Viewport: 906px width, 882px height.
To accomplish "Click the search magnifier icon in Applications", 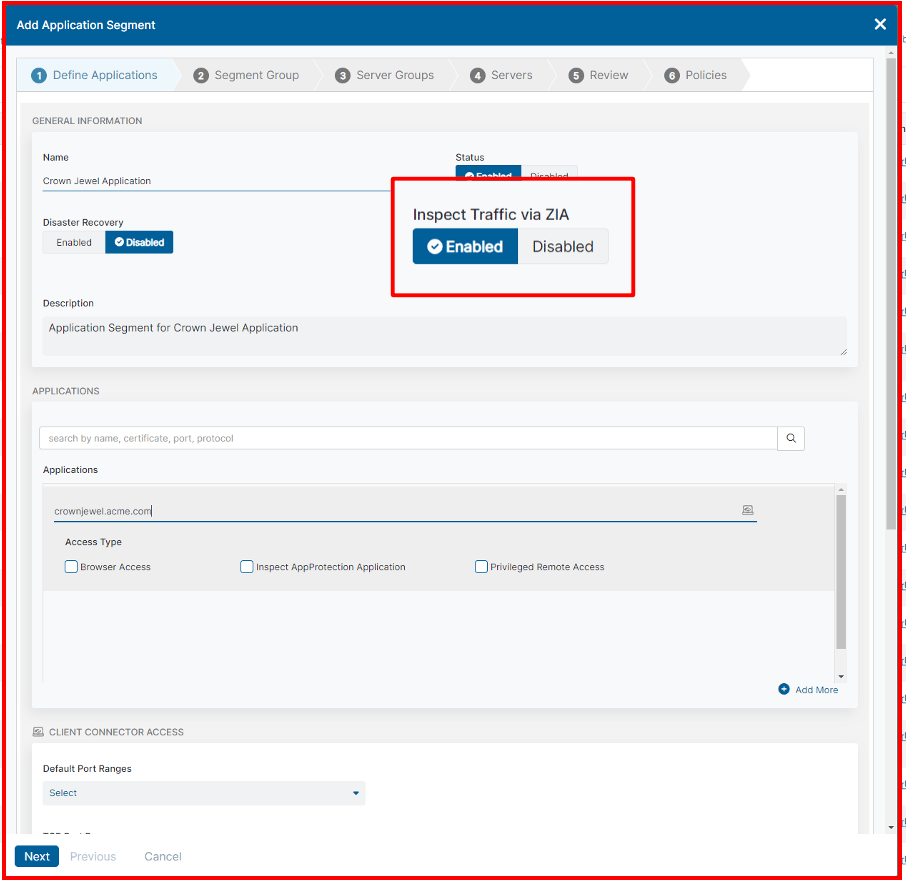I will click(x=790, y=438).
